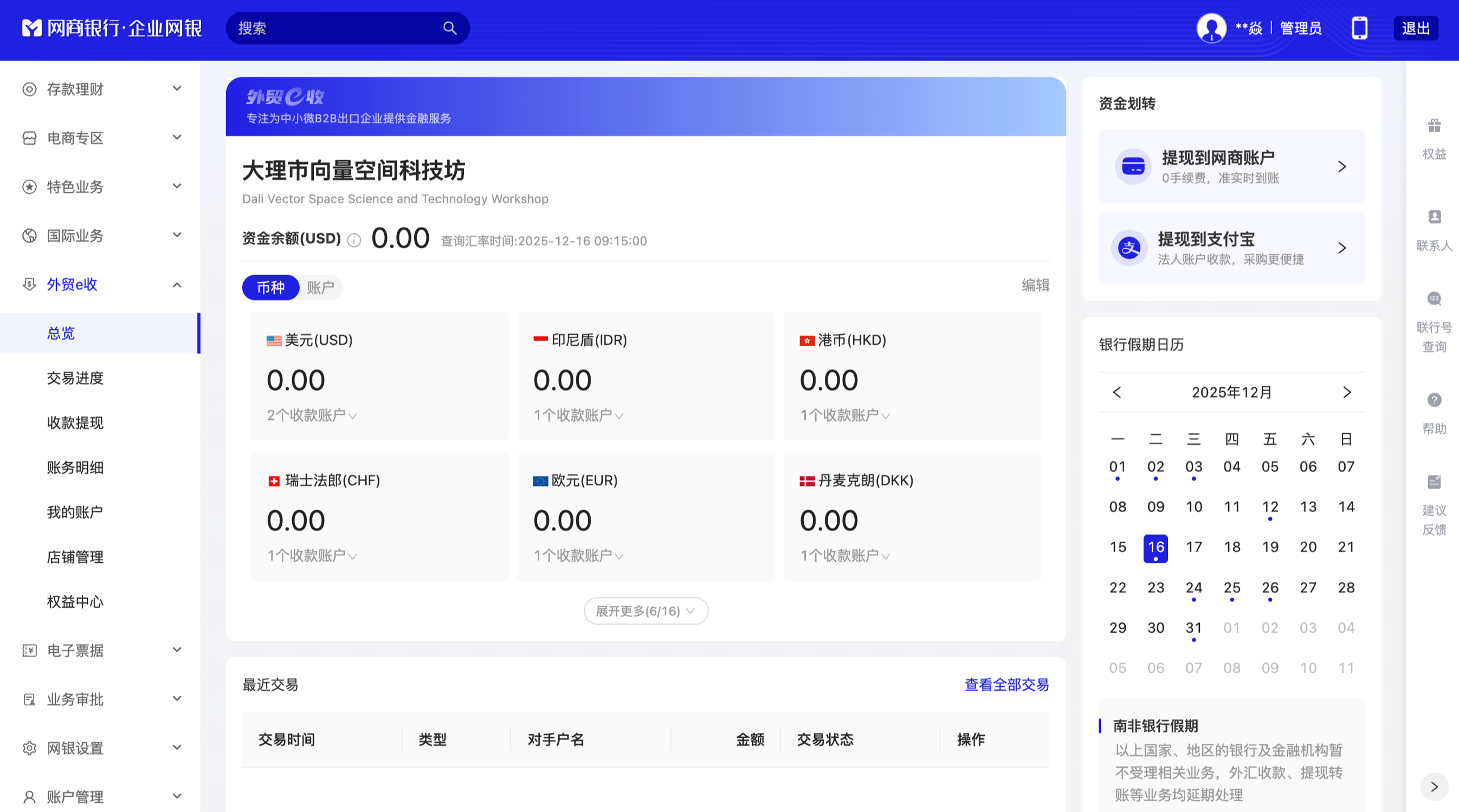Click the 联行号查询 icon
The width and height of the screenshot is (1459, 812).
(x=1434, y=298)
